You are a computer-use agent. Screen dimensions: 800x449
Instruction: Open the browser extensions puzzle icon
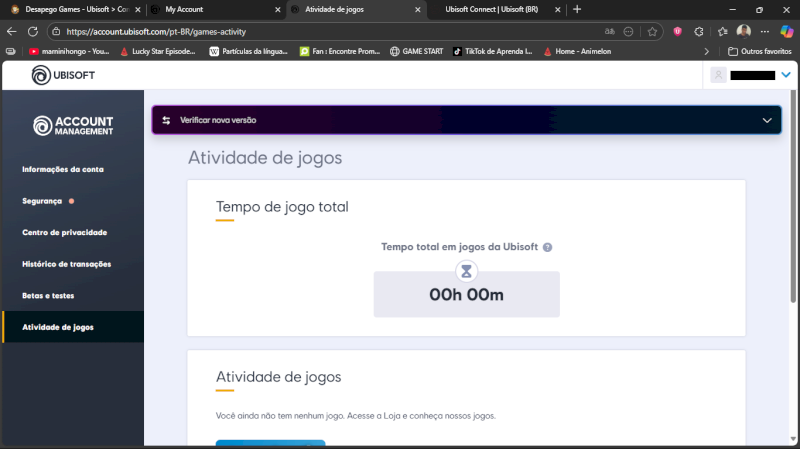point(699,31)
